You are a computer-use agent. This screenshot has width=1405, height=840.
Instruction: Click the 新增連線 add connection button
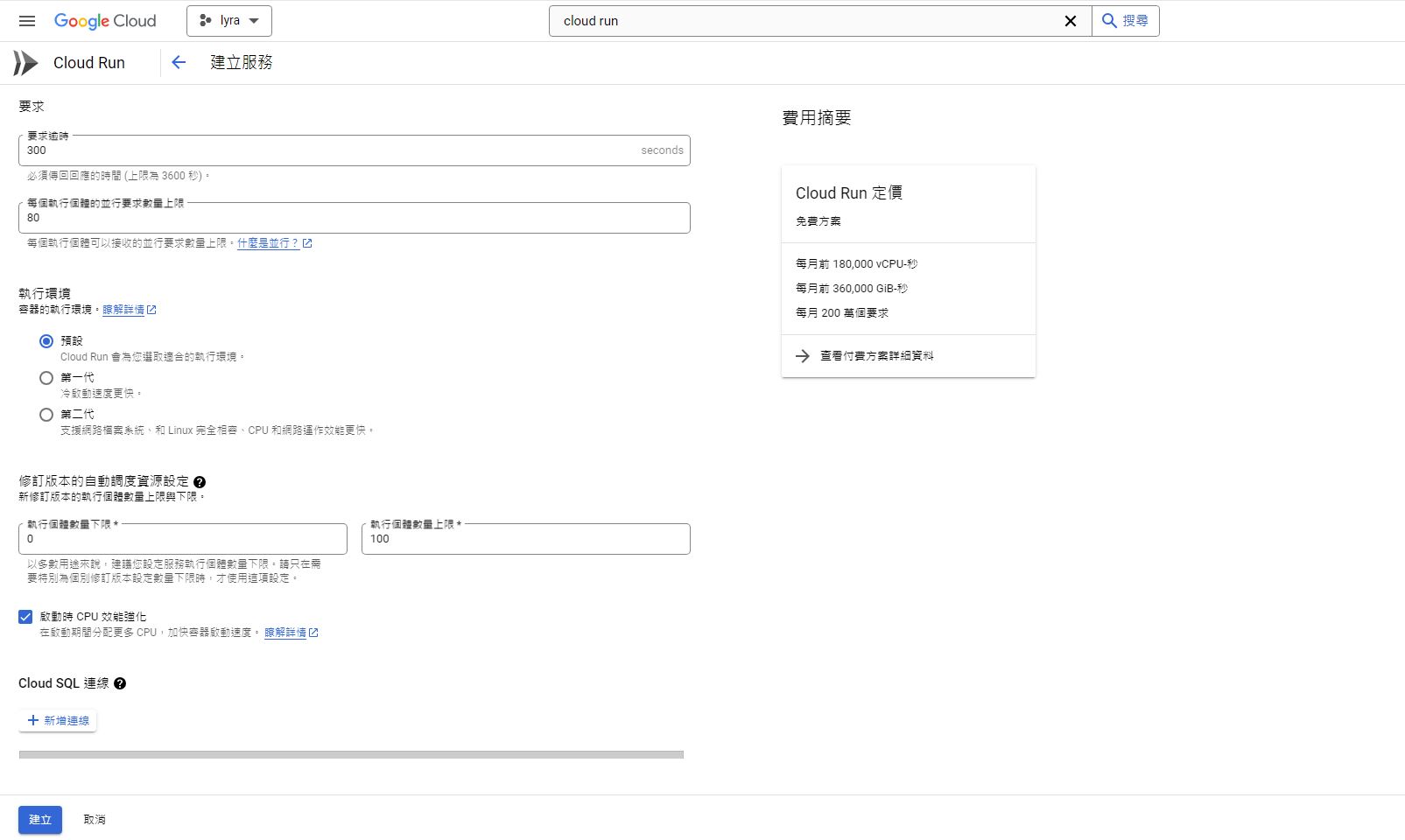pos(58,721)
